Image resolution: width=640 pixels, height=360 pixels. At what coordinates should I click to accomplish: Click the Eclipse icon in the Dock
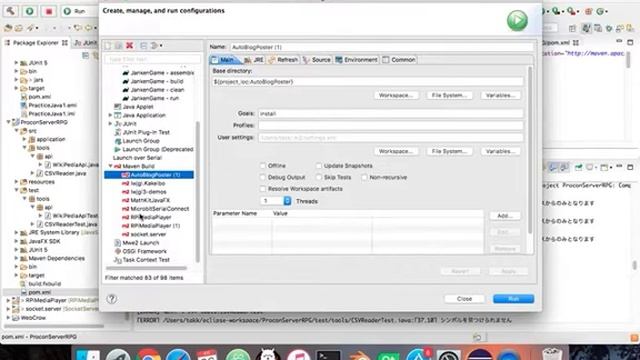(479, 356)
